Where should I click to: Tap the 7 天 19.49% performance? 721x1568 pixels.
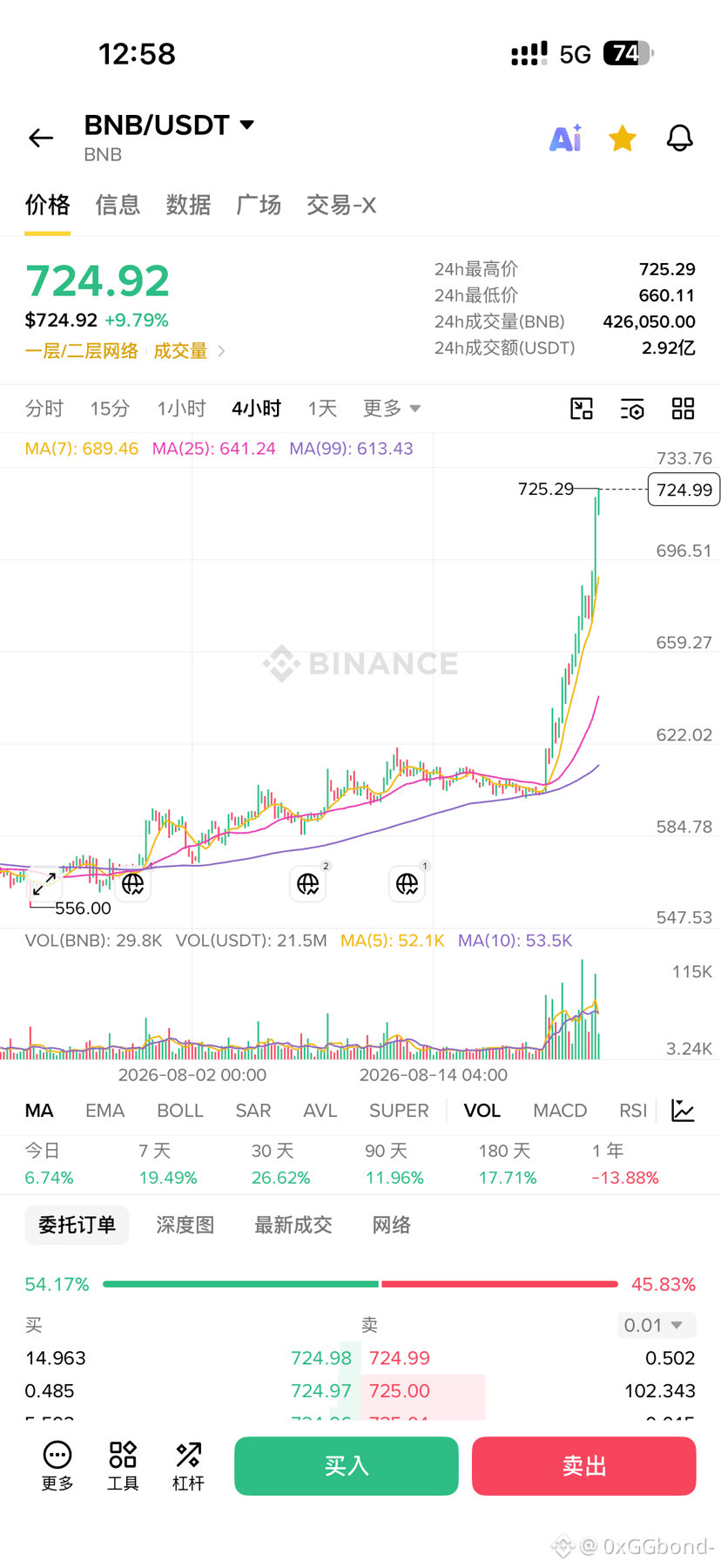[x=168, y=1165]
